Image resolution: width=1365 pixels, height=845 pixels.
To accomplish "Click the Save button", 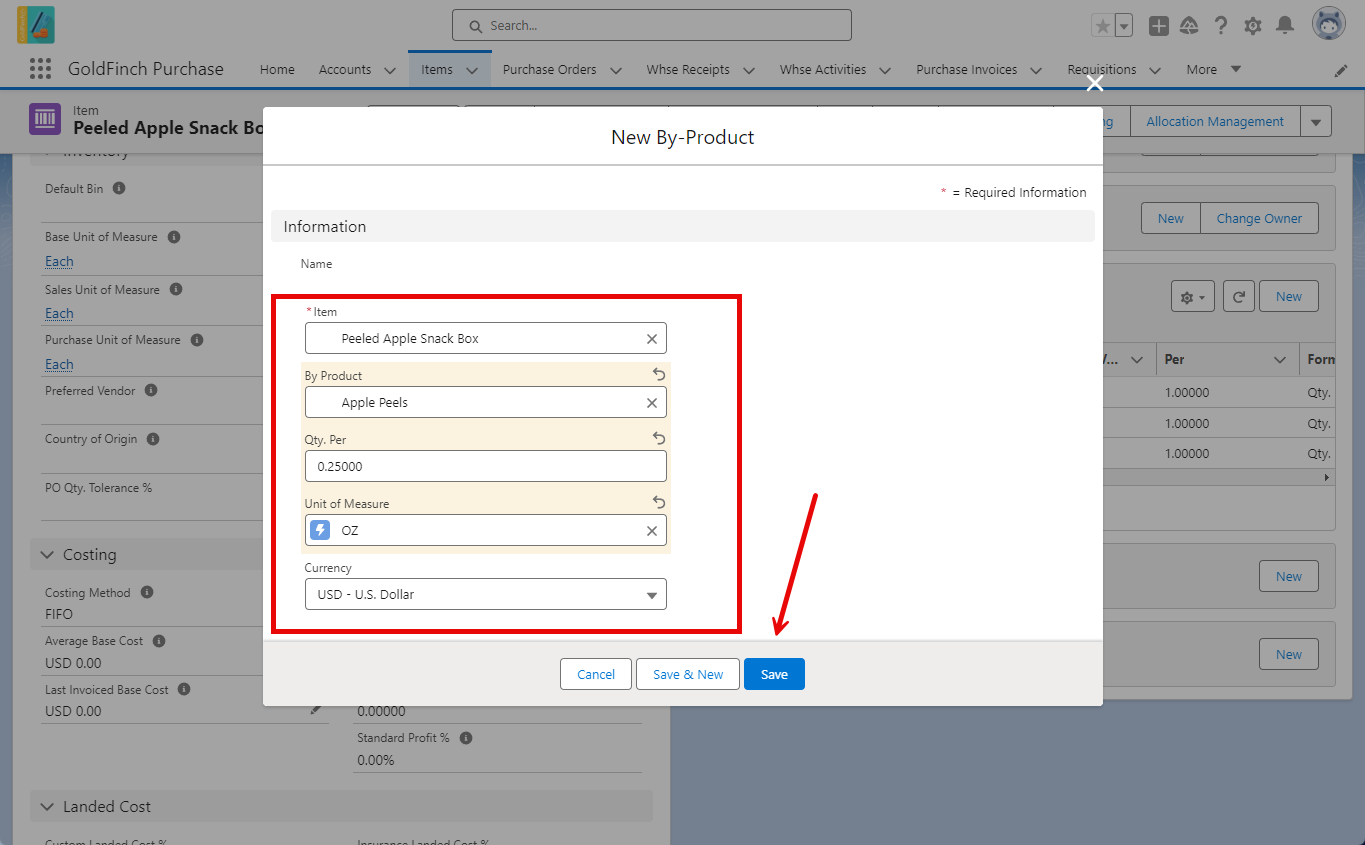I will (774, 674).
